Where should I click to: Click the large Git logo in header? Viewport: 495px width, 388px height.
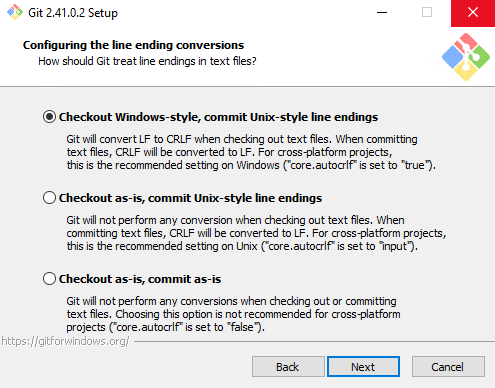click(x=466, y=57)
